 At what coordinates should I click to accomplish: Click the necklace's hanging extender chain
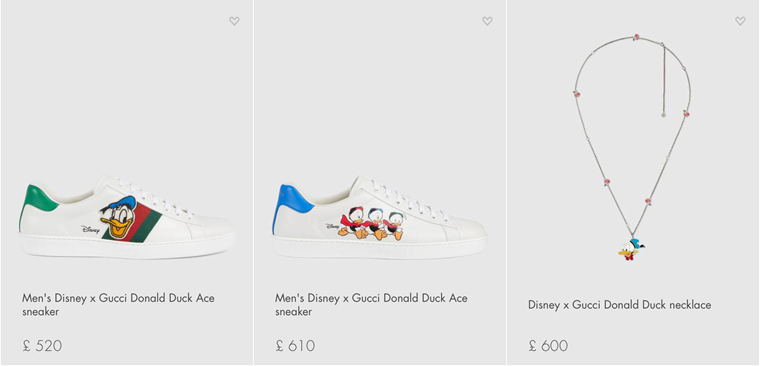663,80
